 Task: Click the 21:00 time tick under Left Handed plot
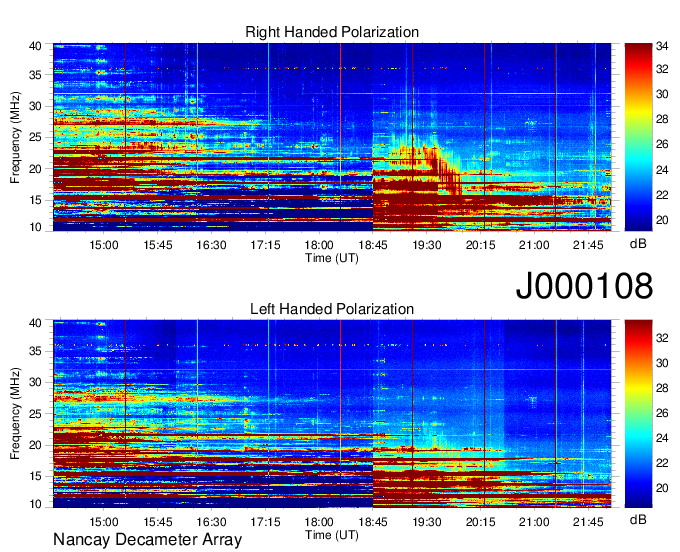534,522
